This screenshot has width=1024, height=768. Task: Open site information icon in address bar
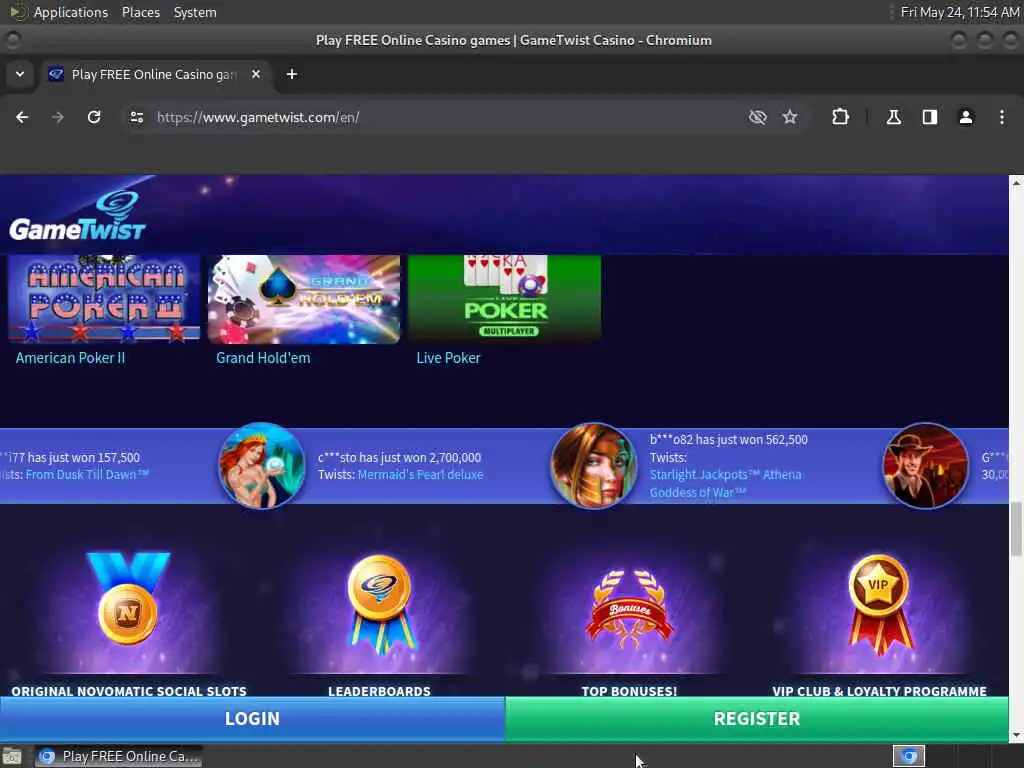point(136,117)
